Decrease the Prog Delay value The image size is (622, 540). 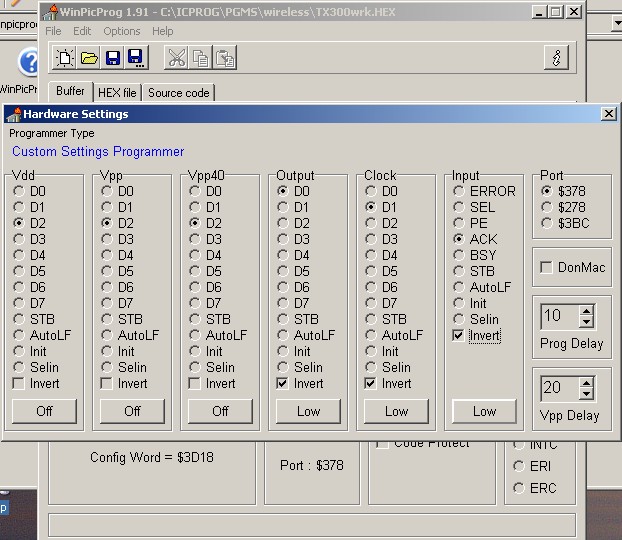coord(587,322)
